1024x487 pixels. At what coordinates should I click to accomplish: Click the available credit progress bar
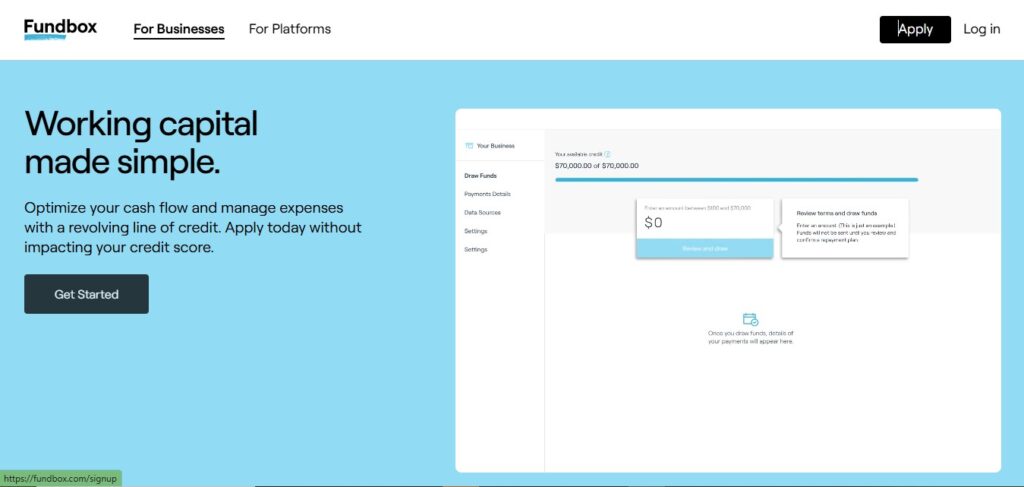tap(737, 180)
